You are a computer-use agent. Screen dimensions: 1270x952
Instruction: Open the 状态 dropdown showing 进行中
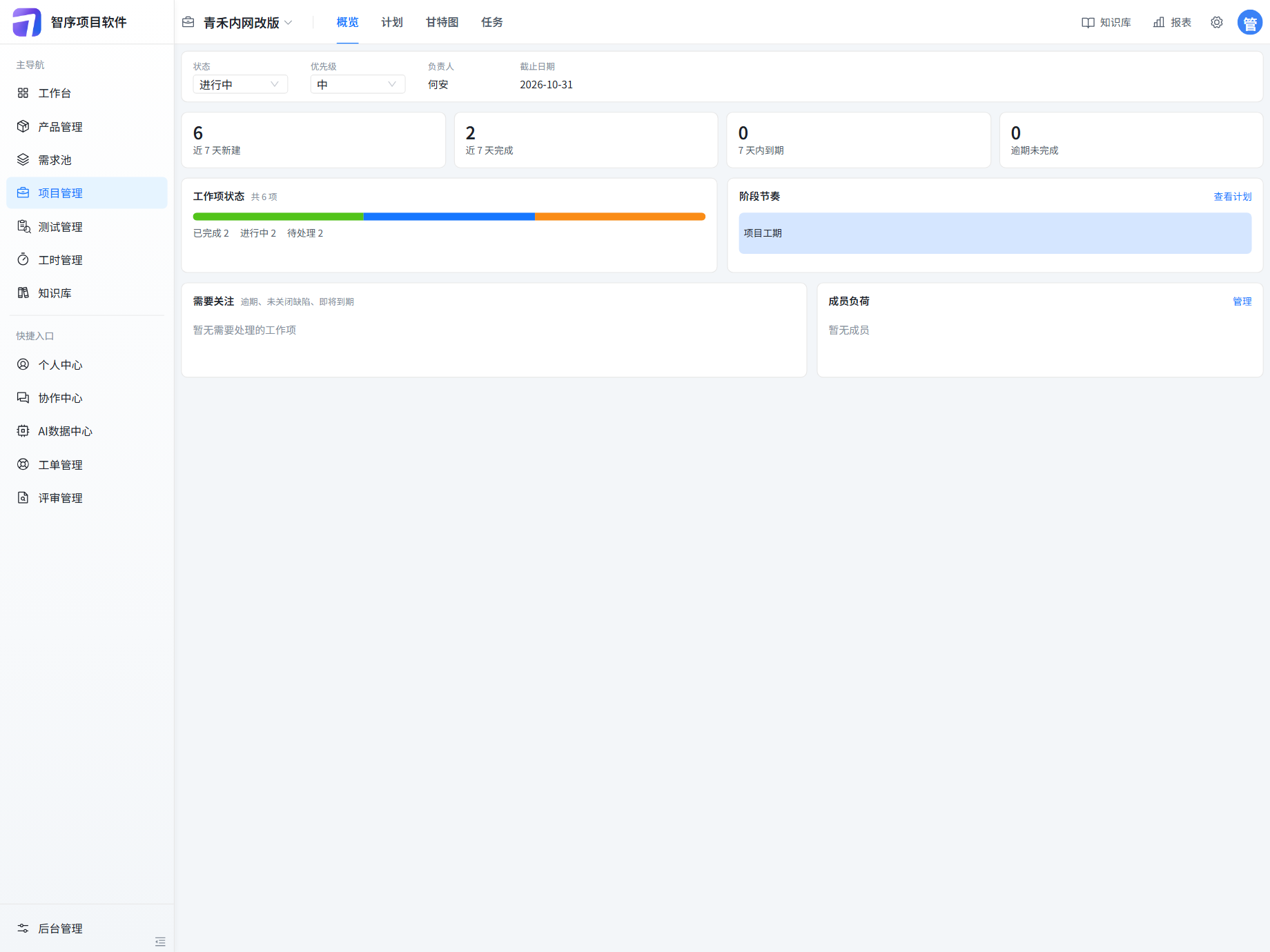[x=240, y=84]
